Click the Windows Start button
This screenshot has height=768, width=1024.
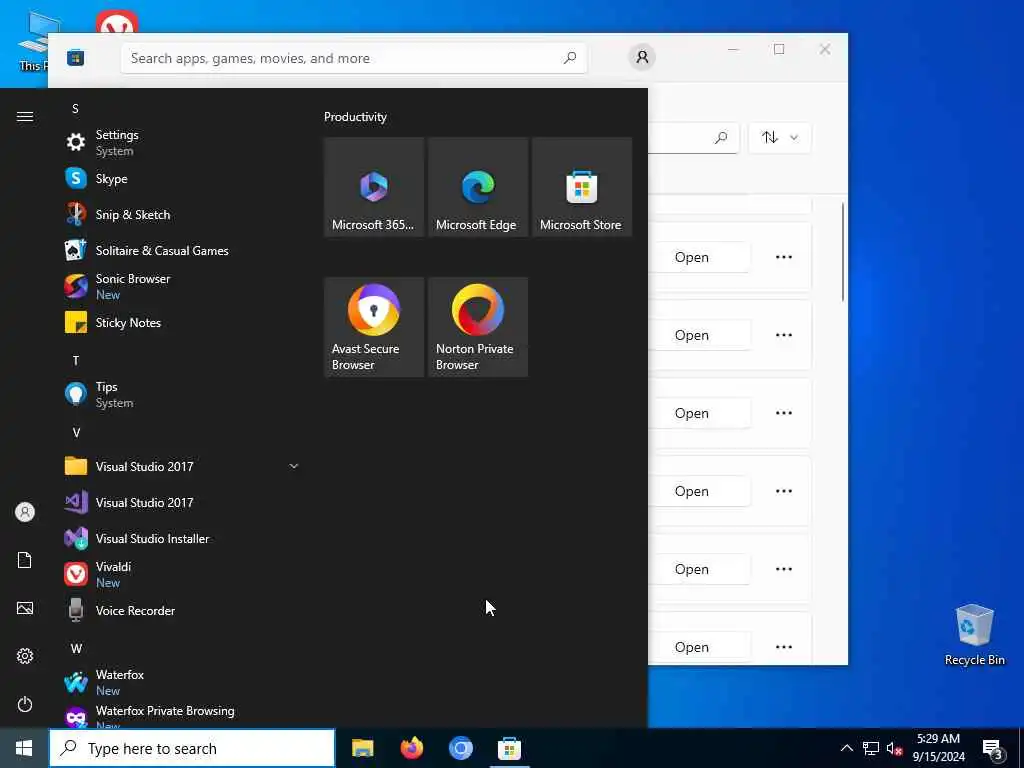24,748
